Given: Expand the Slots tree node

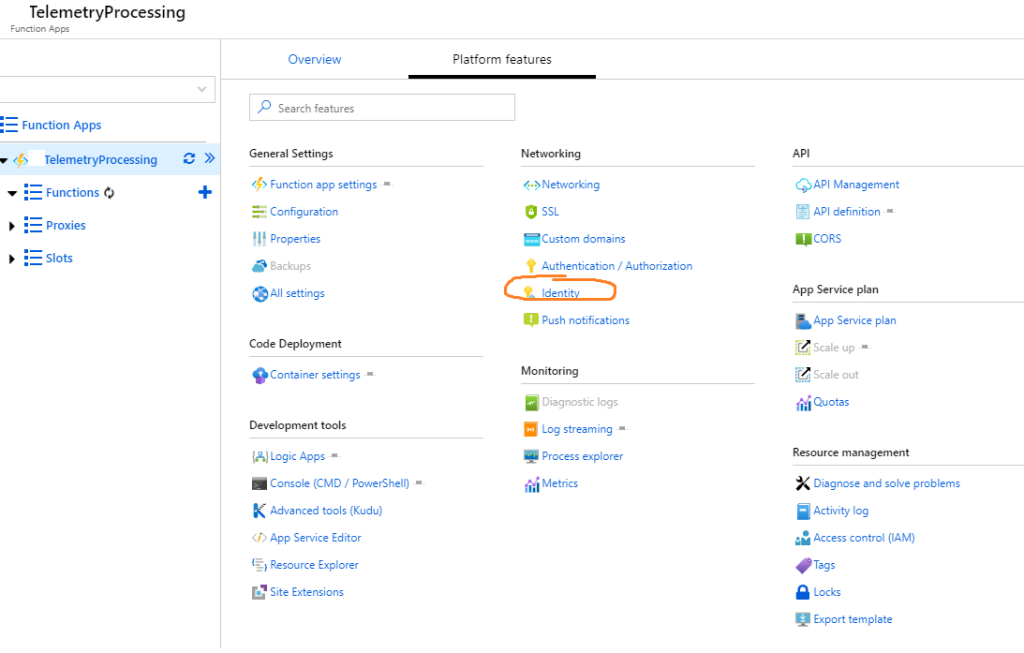Looking at the screenshot, I should coord(11,259).
